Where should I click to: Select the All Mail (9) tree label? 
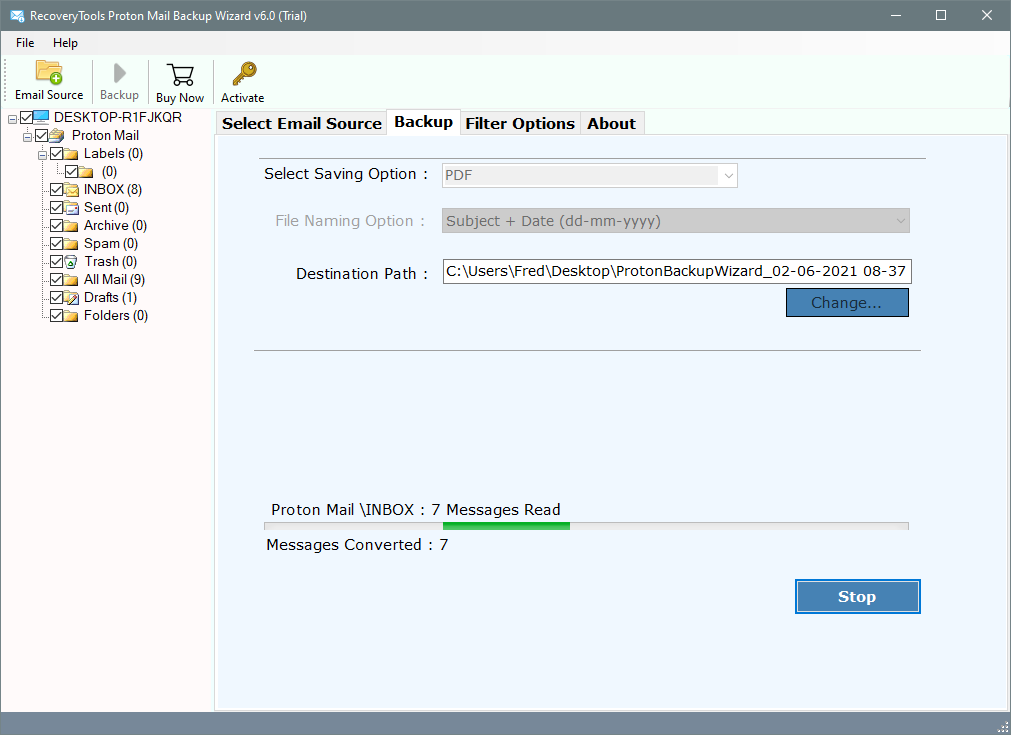coord(114,280)
